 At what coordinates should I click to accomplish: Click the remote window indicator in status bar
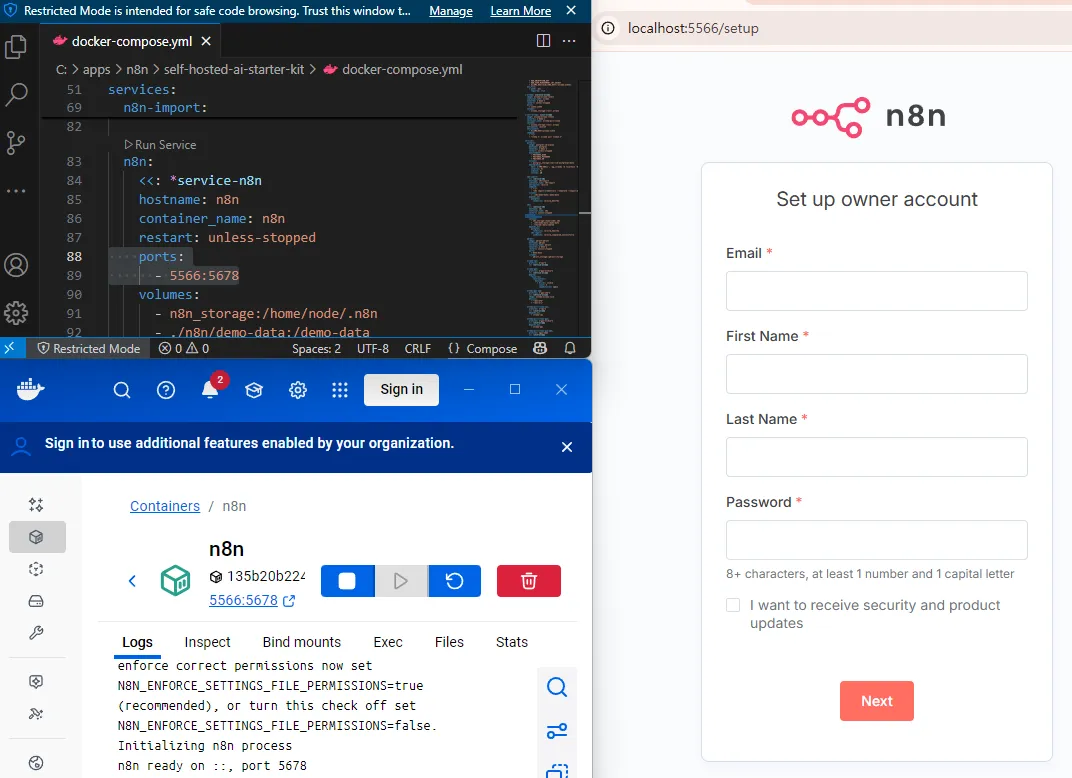(10, 348)
